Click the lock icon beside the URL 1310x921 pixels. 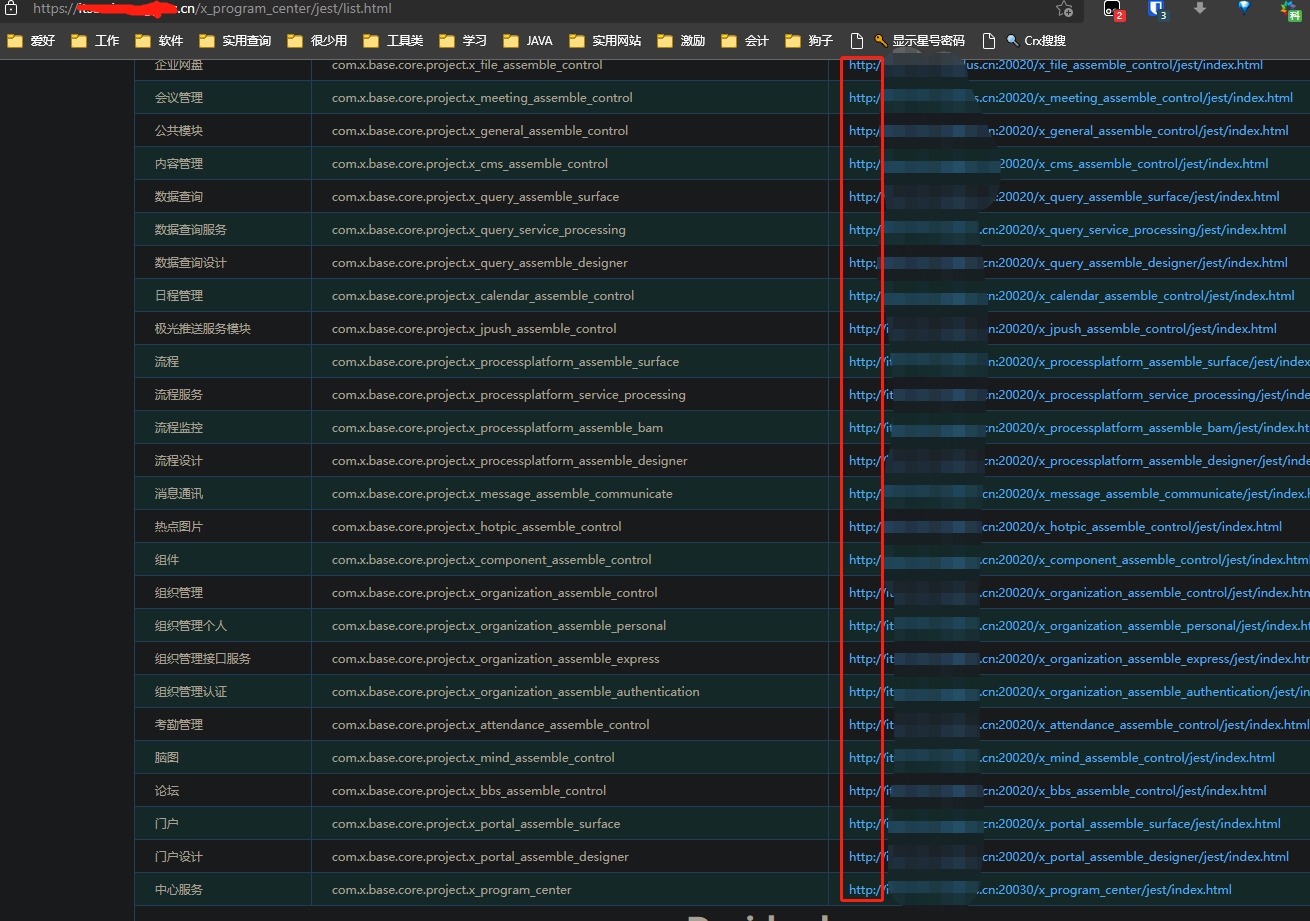point(12,8)
